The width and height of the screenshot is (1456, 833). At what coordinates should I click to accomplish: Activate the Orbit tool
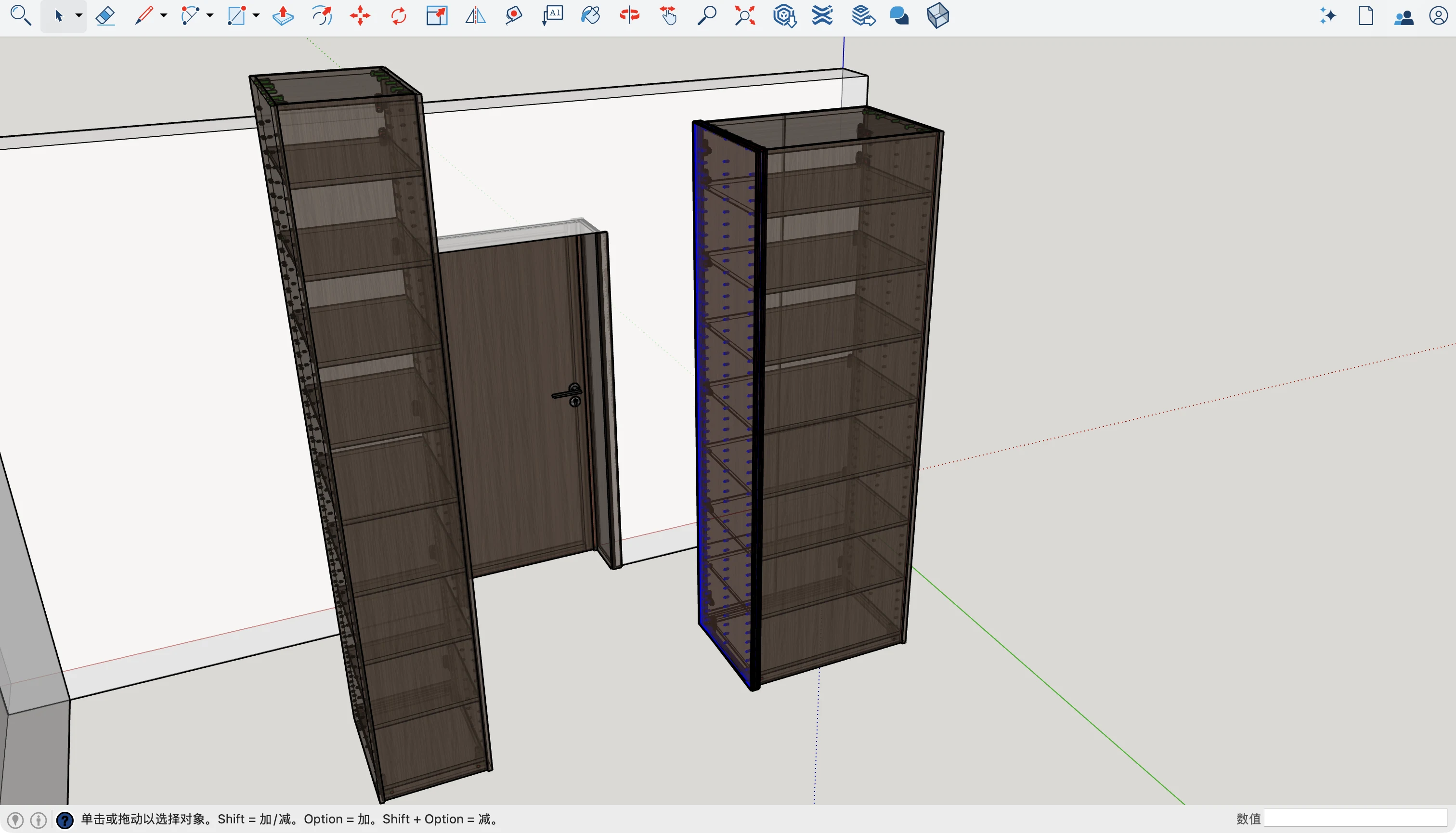pos(629,15)
